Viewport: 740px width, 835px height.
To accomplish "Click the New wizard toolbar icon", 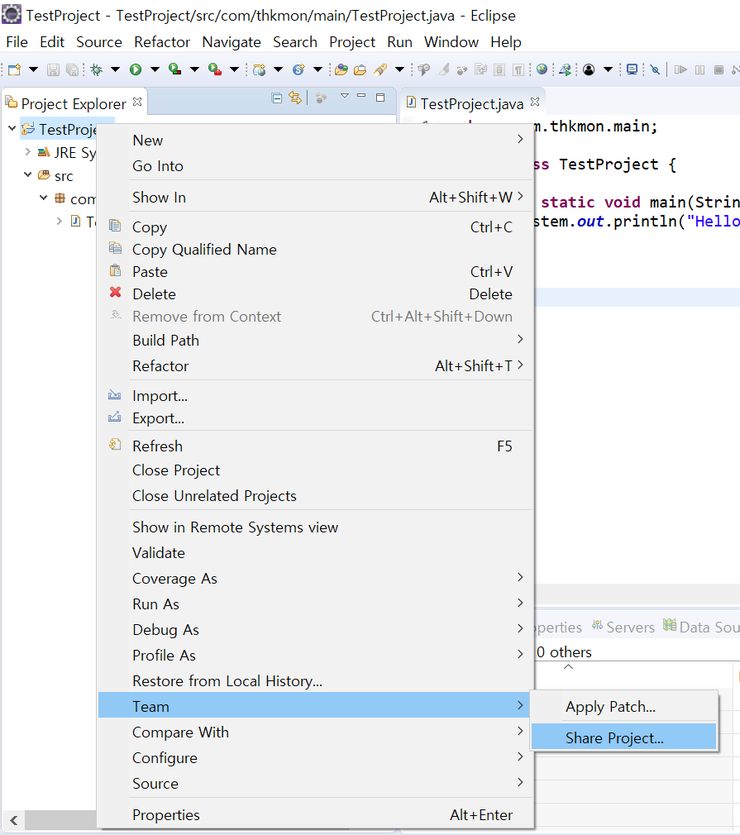I will [14, 70].
